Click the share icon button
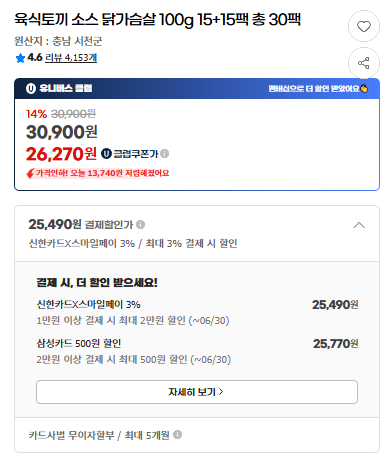The width and height of the screenshot is (392, 461). coord(364,63)
